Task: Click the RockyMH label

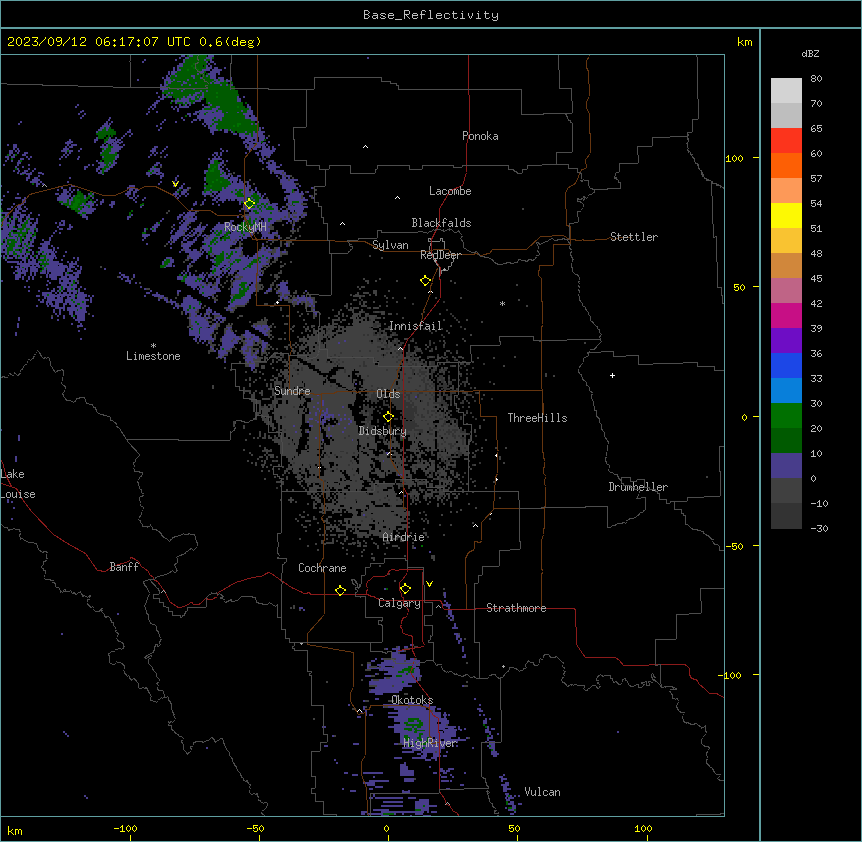Action: 245,227
